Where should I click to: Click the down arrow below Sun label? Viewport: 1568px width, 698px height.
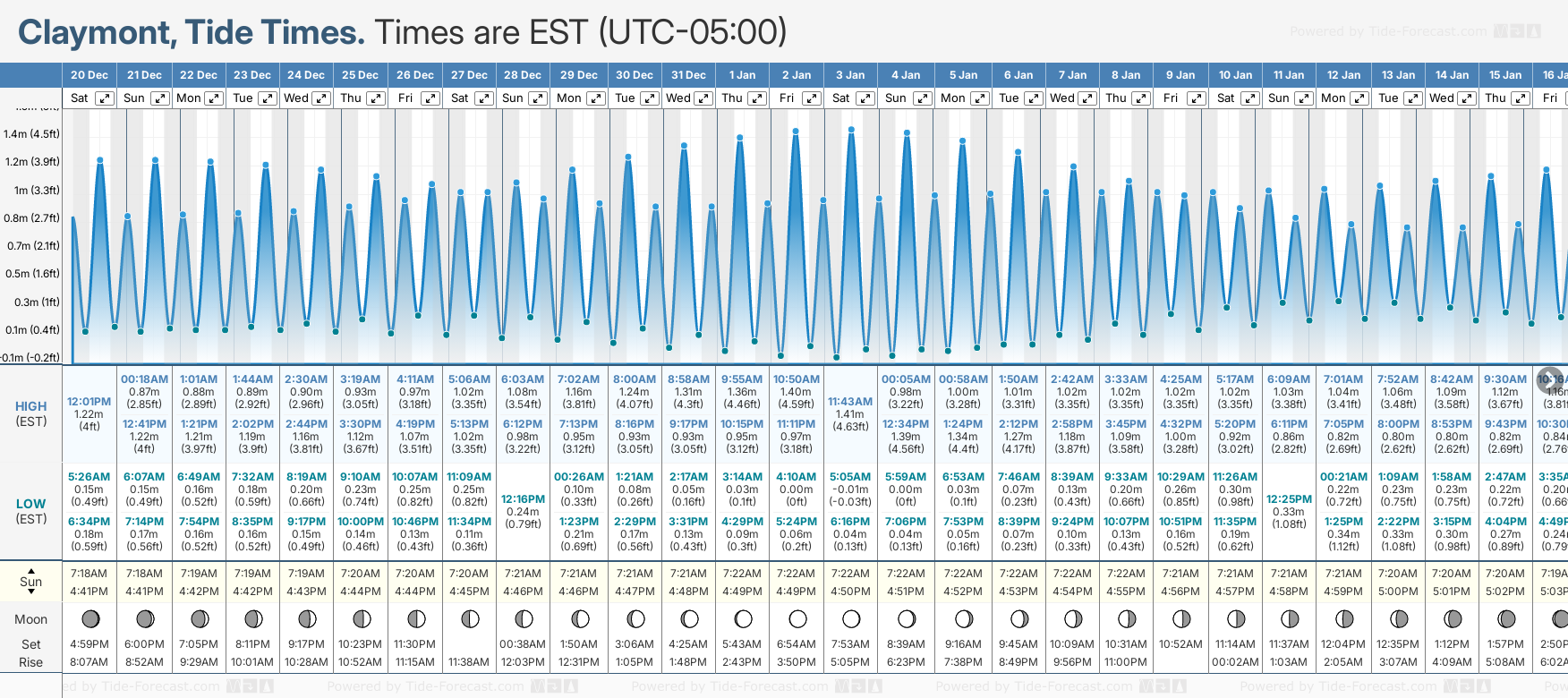[31, 592]
